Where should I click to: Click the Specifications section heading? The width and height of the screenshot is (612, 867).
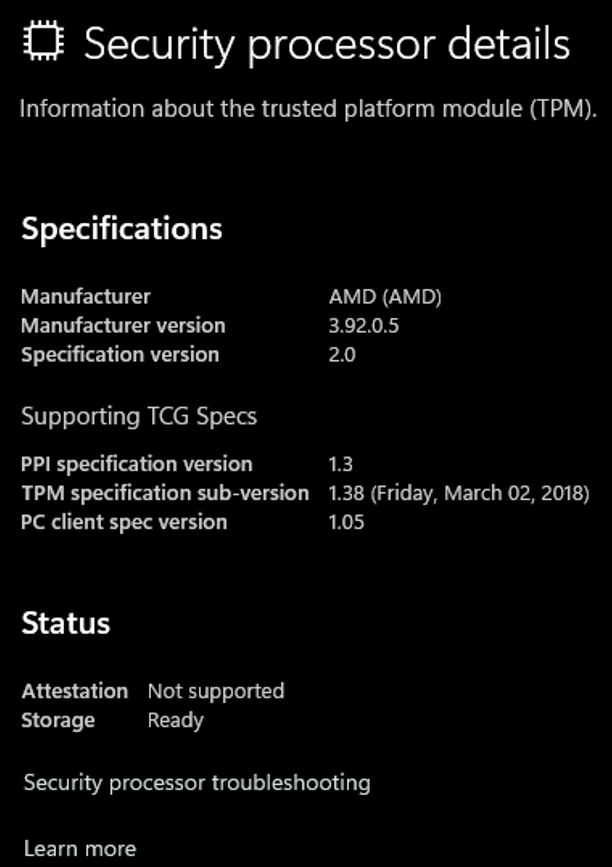click(122, 229)
